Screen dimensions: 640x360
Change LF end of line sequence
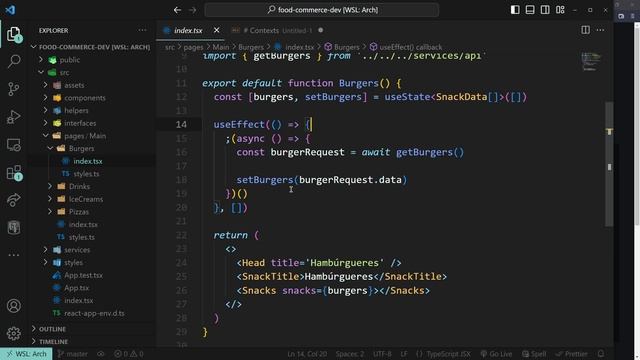pos(403,353)
